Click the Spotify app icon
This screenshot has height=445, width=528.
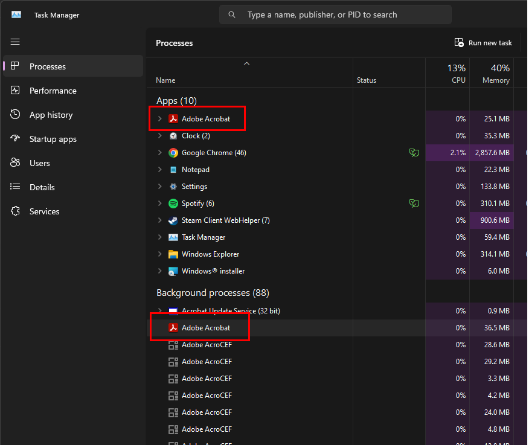tap(173, 203)
